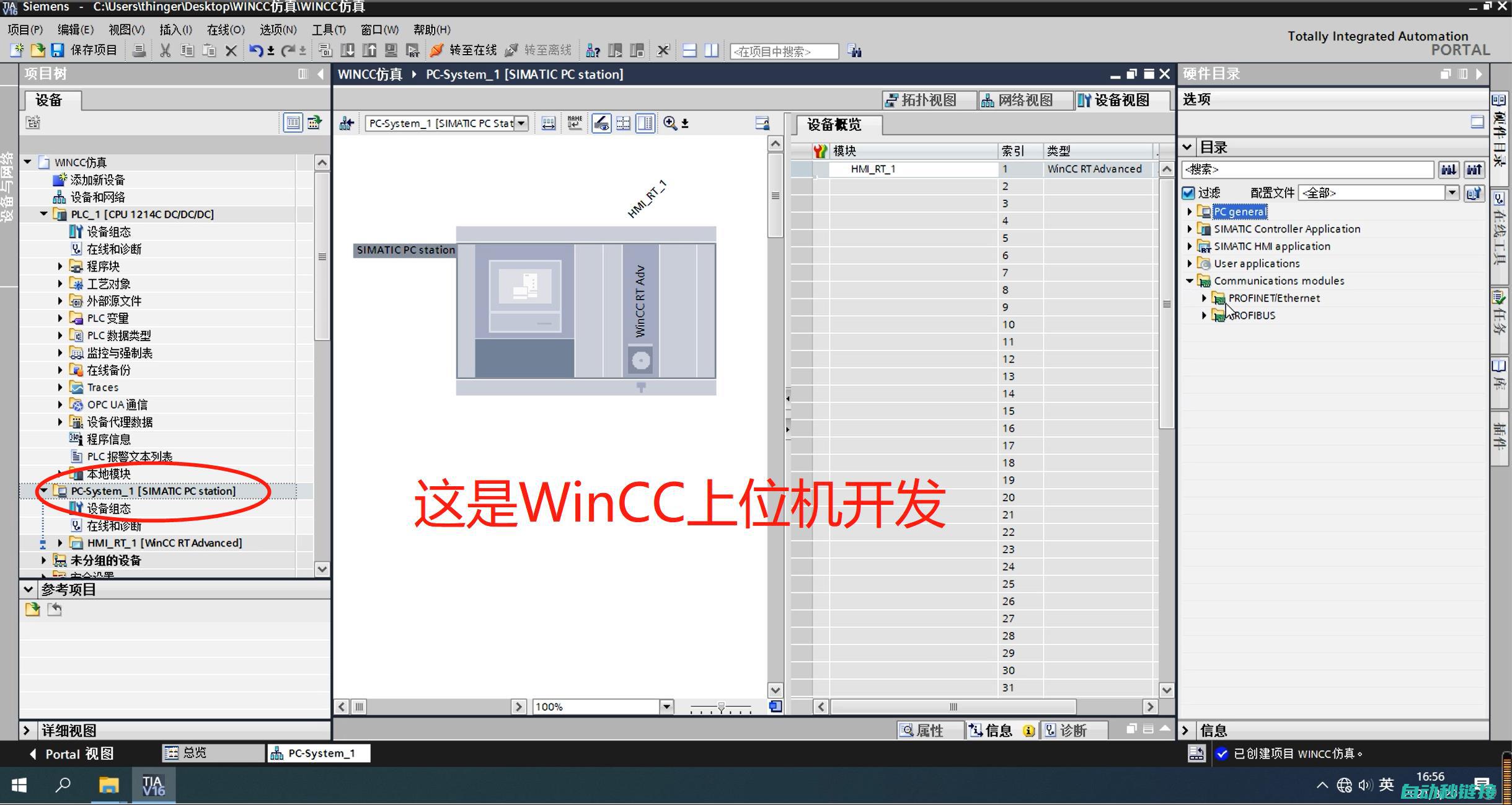
Task: Click the Compile toolbar icon
Action: 325,51
